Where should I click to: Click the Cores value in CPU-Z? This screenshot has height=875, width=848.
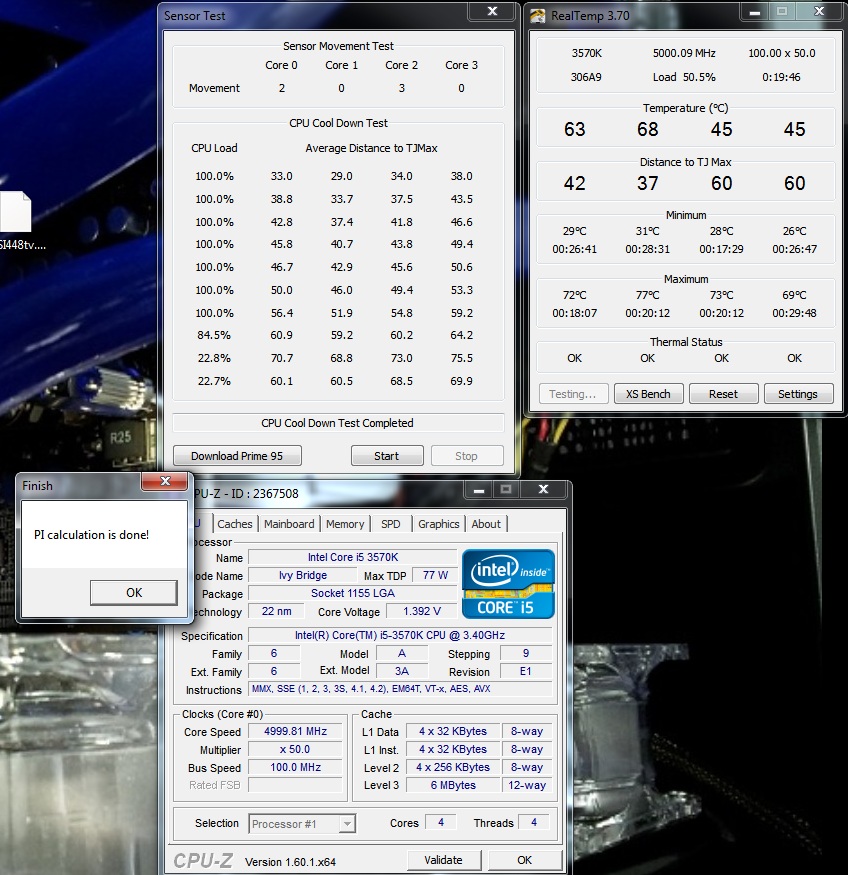(x=441, y=823)
